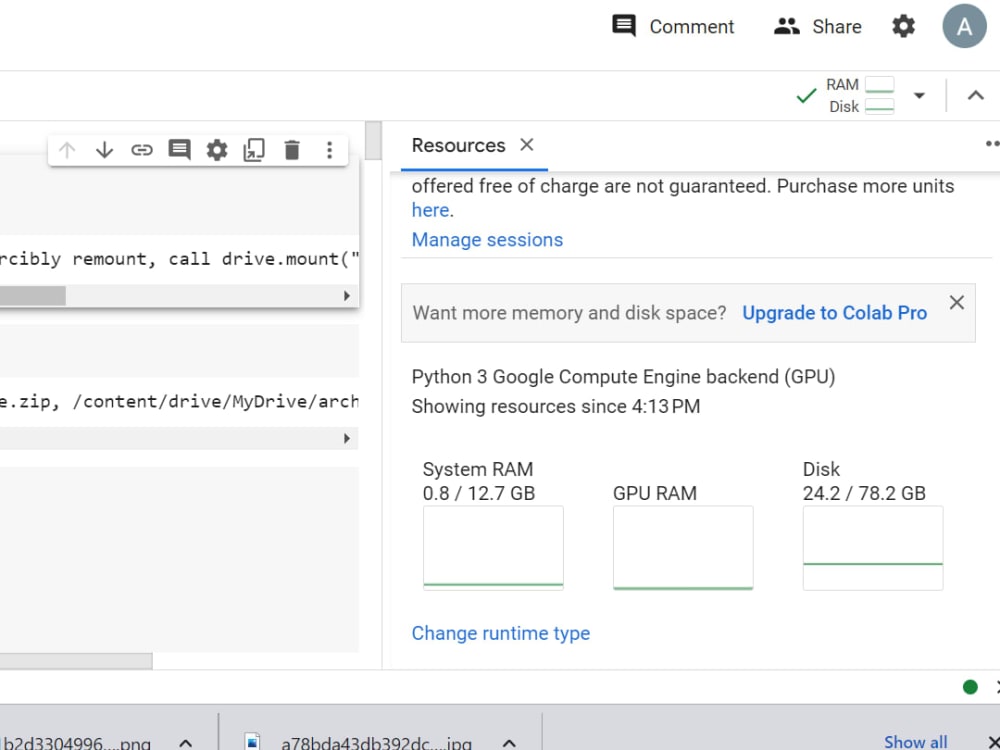Open Manage sessions link

click(x=487, y=240)
